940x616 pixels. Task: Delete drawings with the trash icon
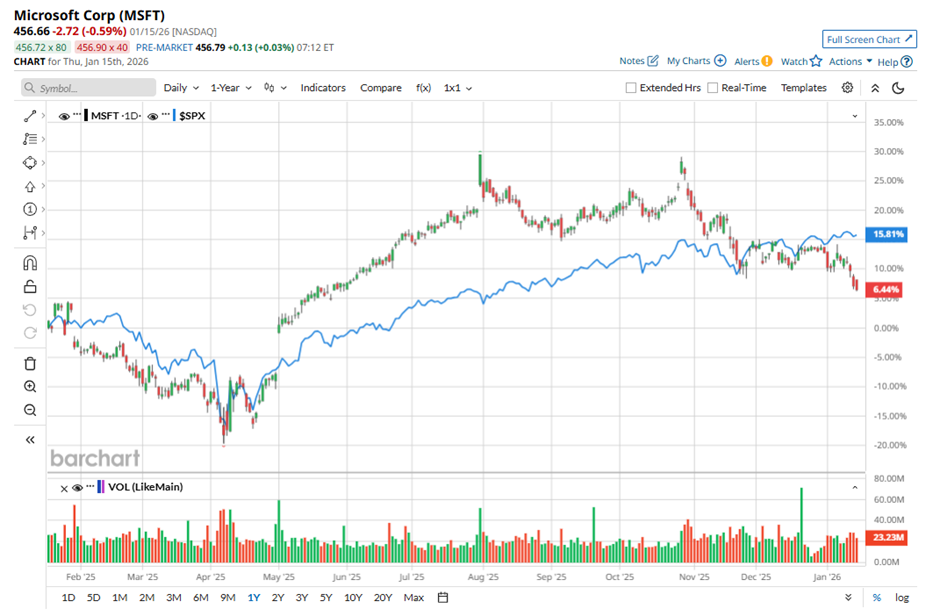click(x=30, y=364)
